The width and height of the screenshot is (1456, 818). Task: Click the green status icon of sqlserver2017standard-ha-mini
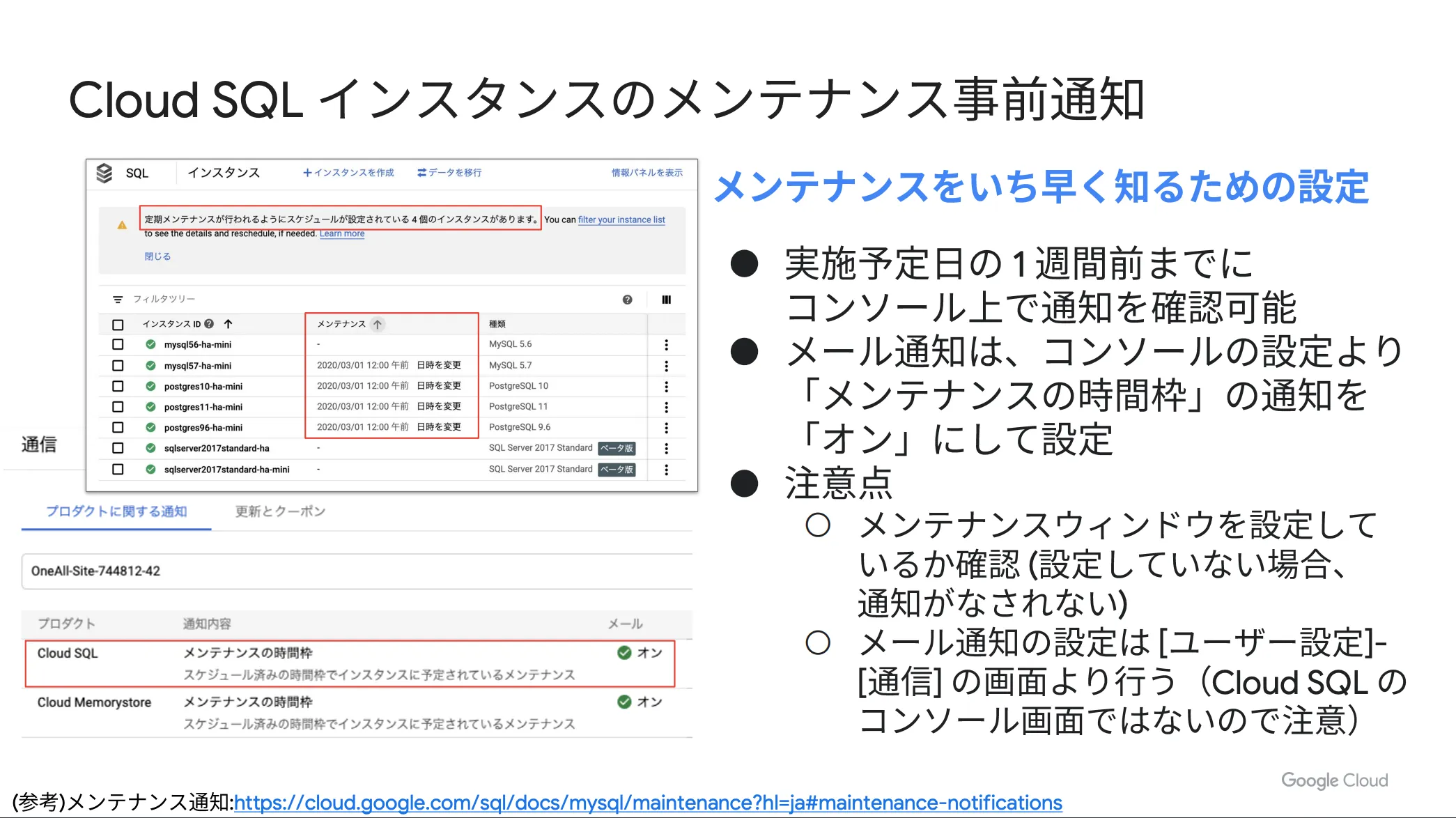150,469
